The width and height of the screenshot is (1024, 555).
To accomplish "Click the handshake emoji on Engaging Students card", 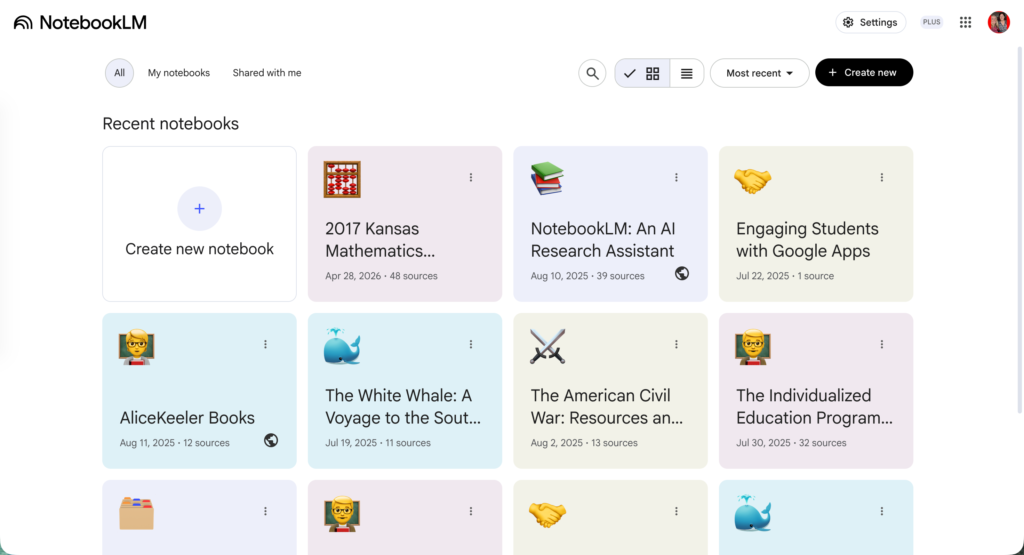I will pos(752,180).
